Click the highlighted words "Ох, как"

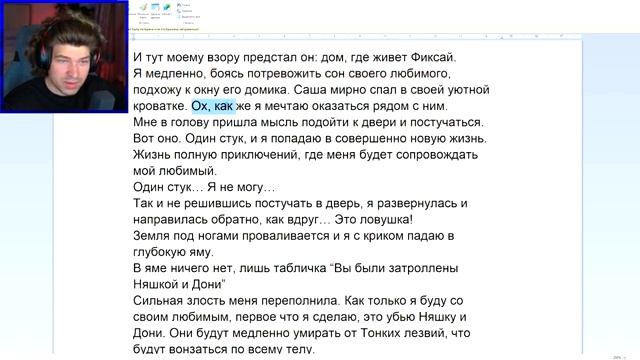click(212, 106)
